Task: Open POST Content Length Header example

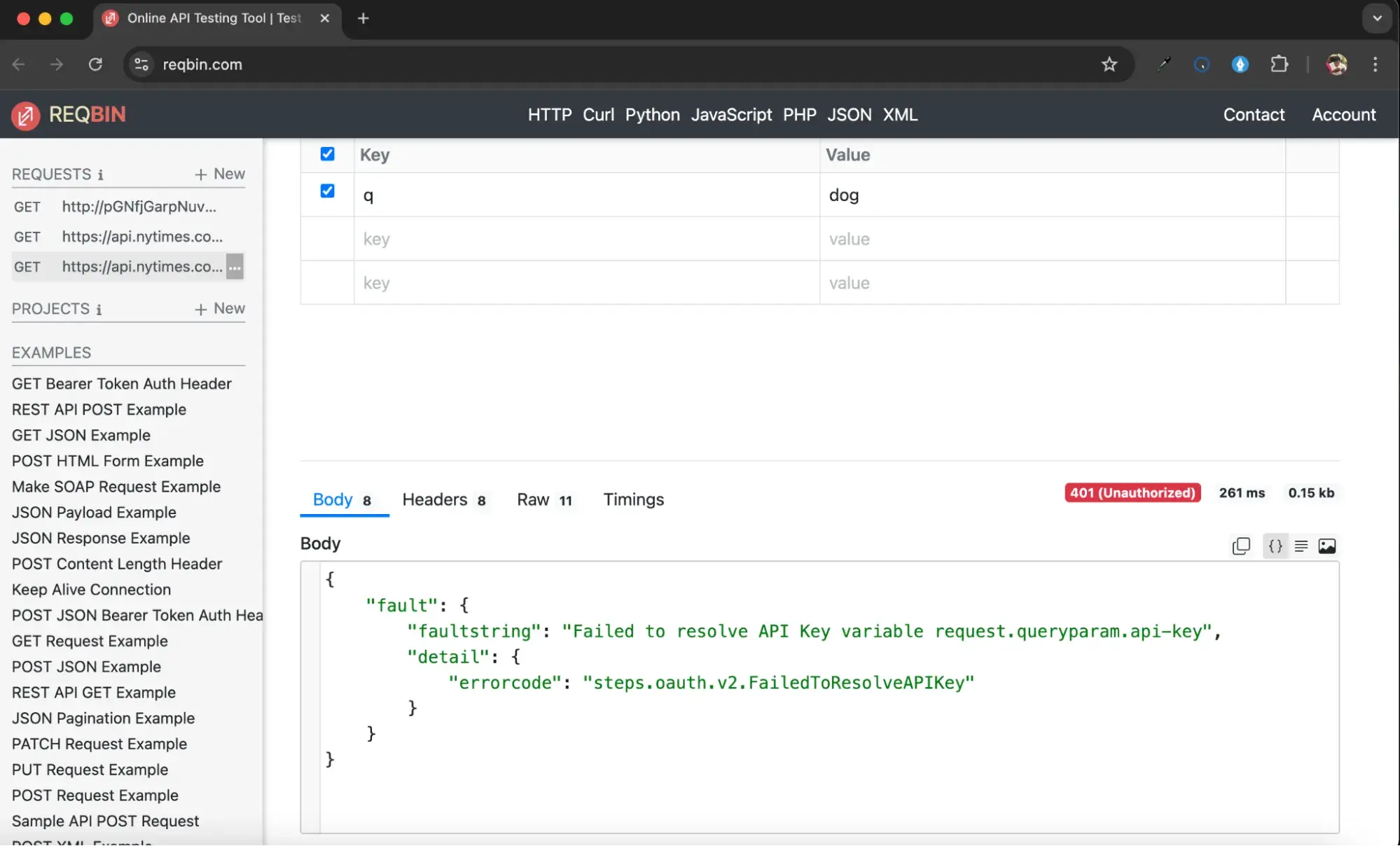Action: point(117,564)
